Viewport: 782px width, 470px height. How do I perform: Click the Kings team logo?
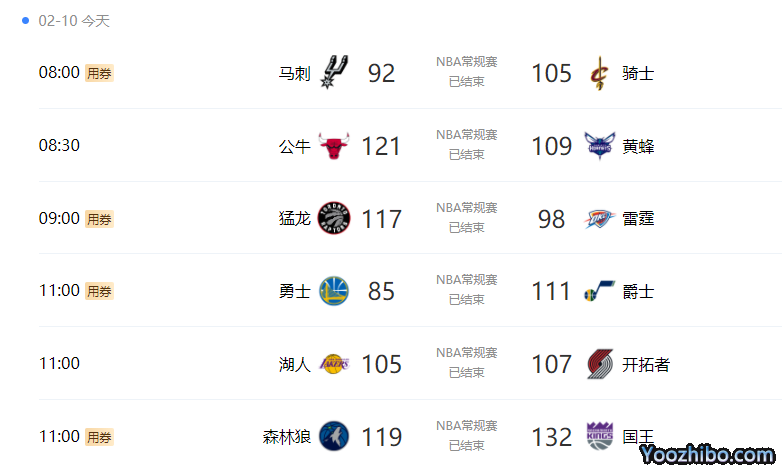[599, 437]
